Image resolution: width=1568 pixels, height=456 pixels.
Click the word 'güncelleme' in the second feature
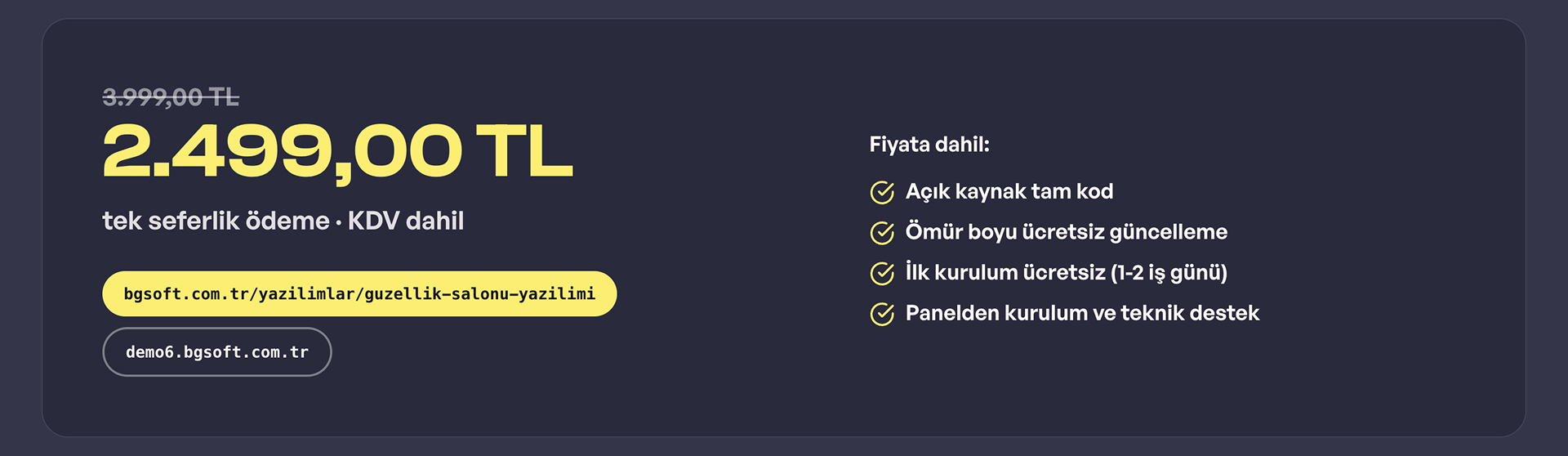1168,233
